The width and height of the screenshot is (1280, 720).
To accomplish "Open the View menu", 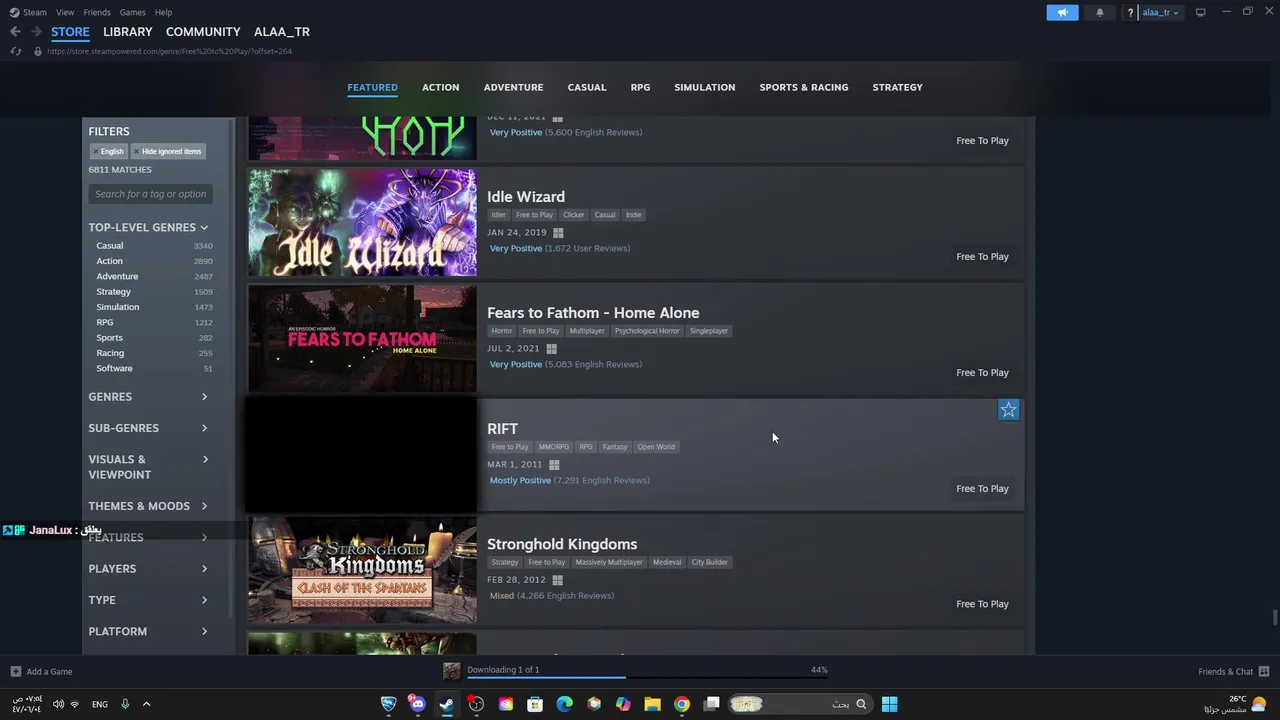I will tap(65, 12).
